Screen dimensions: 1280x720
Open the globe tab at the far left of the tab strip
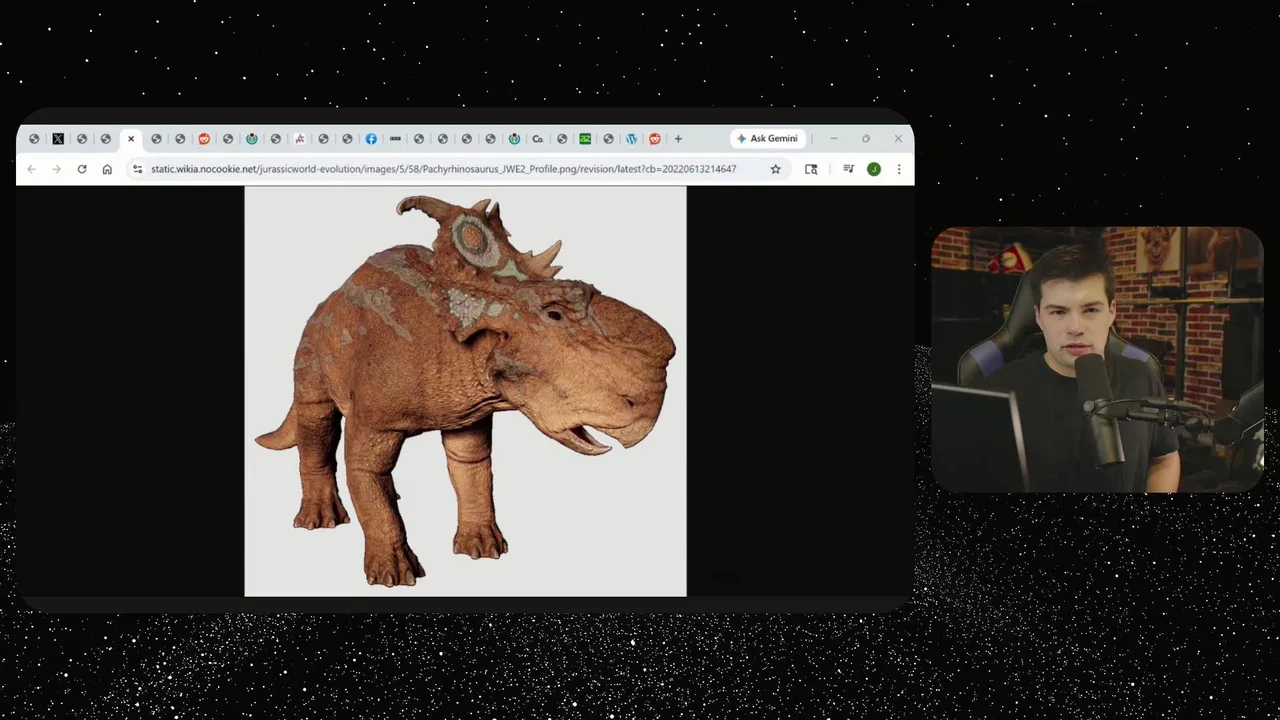click(34, 139)
